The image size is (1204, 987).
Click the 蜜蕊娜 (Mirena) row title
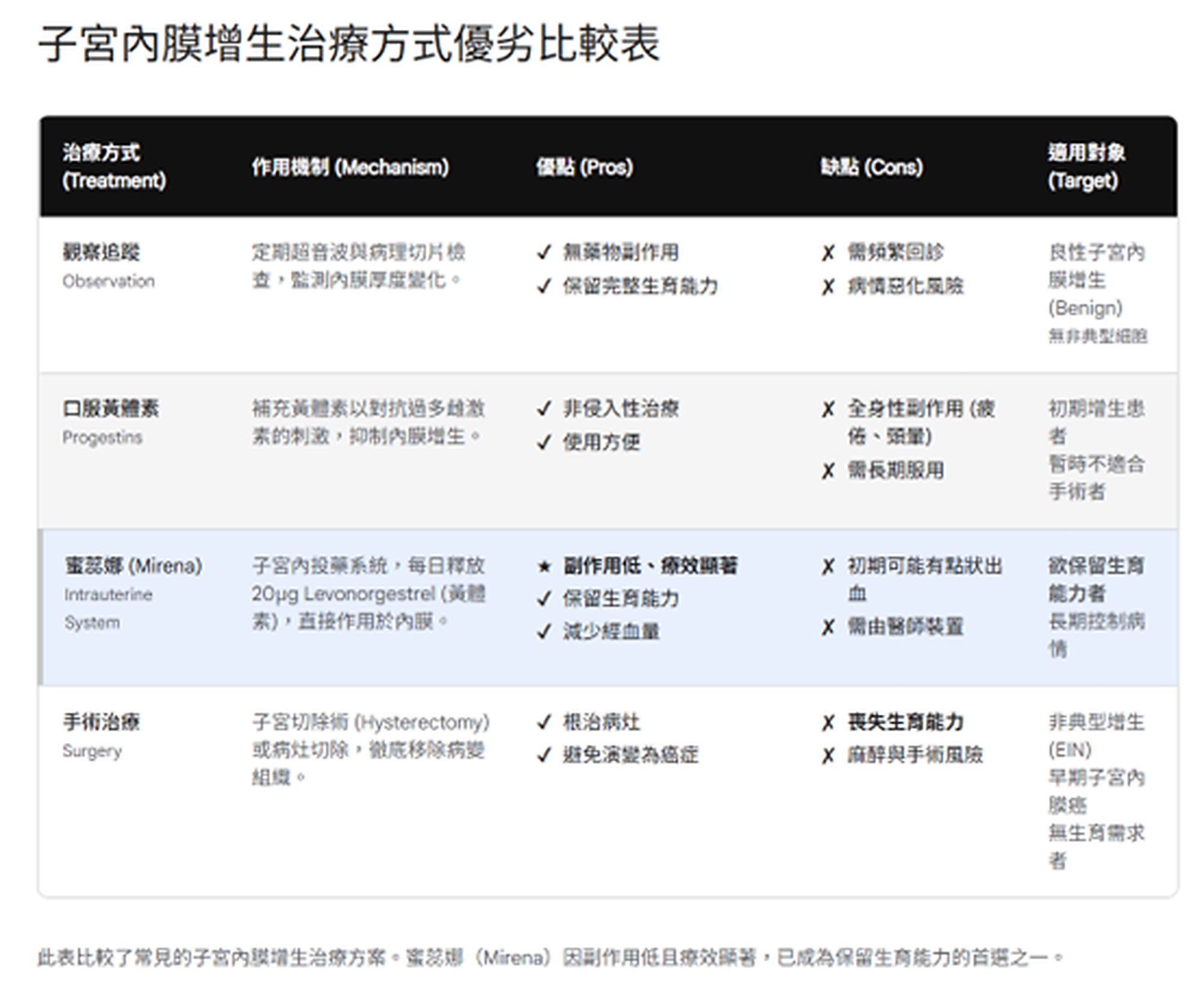(133, 565)
